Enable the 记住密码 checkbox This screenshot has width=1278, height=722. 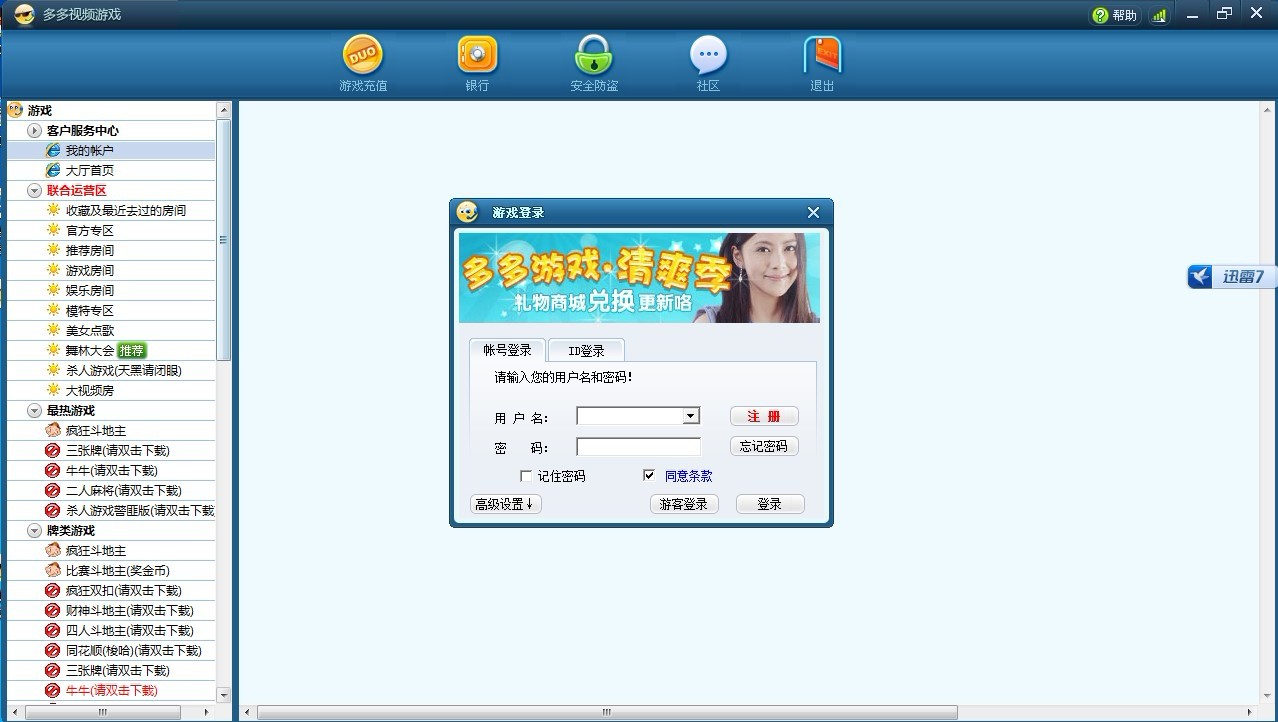526,476
